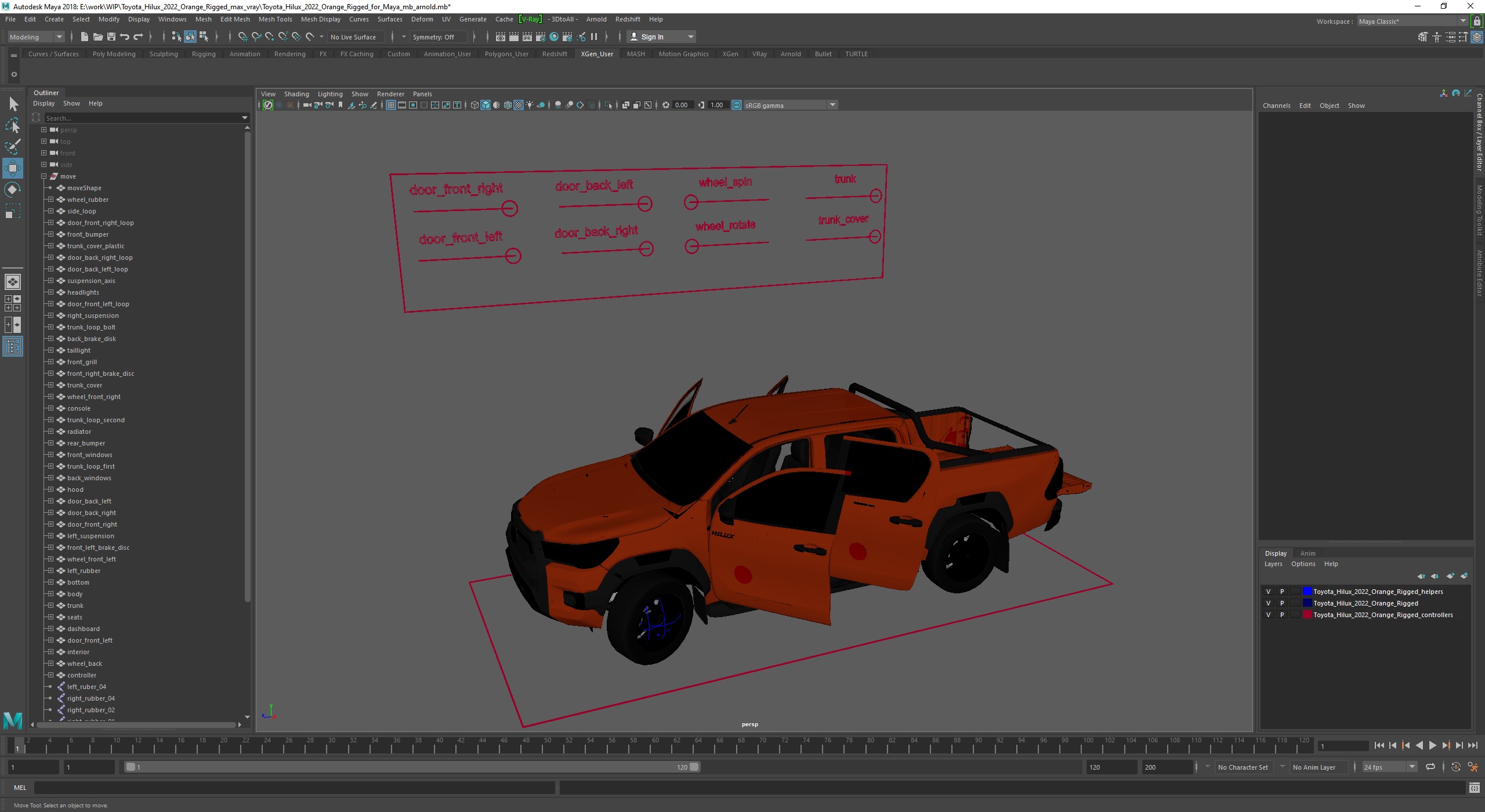Toggle the sRGB gamma display icon
The width and height of the screenshot is (1485, 812).
(x=736, y=105)
